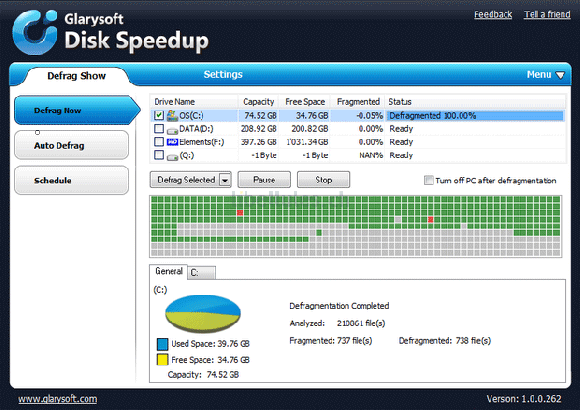Click the Defragmentation Completed text

(339, 306)
